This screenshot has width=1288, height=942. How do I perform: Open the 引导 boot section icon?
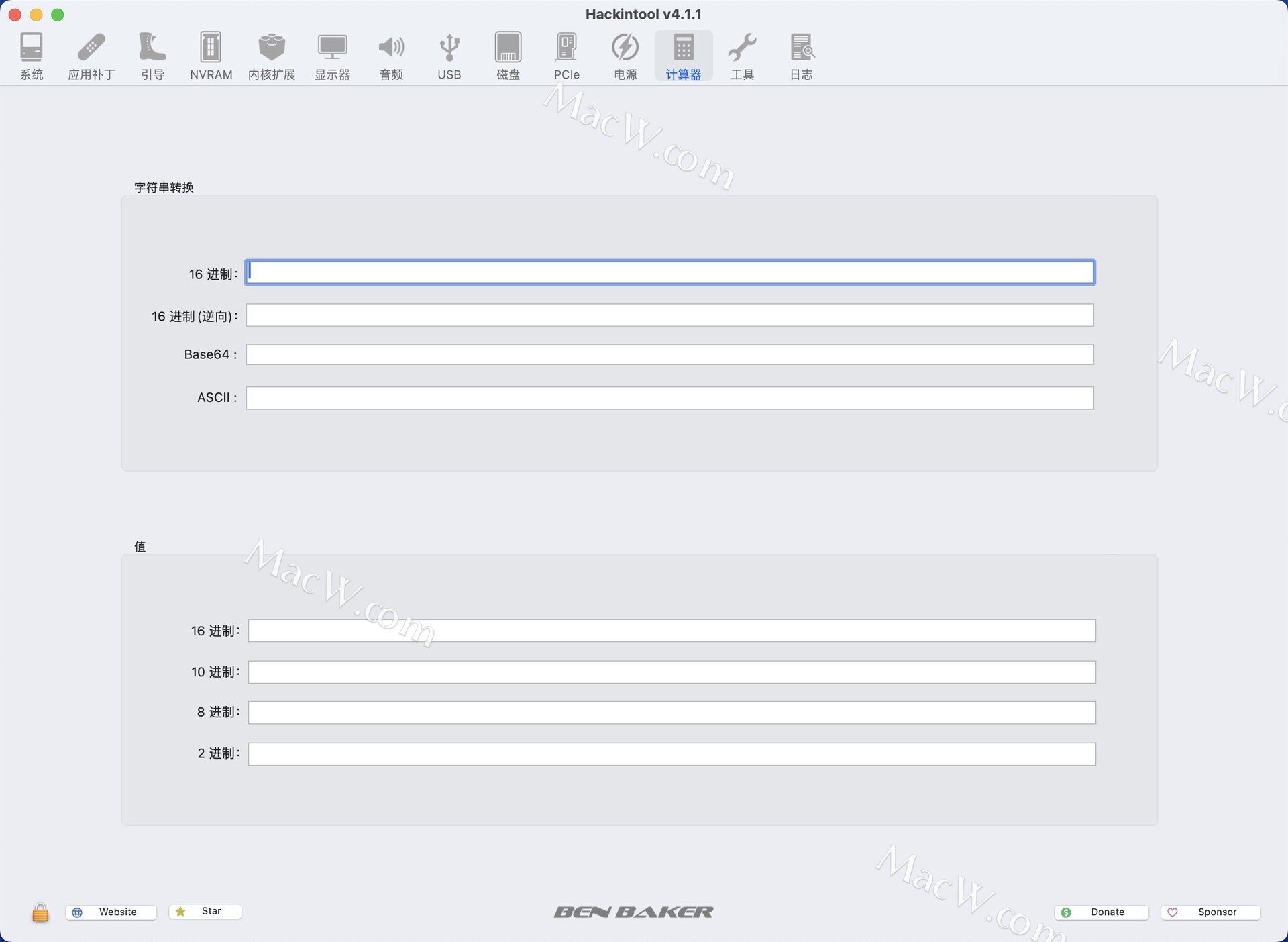tap(152, 56)
